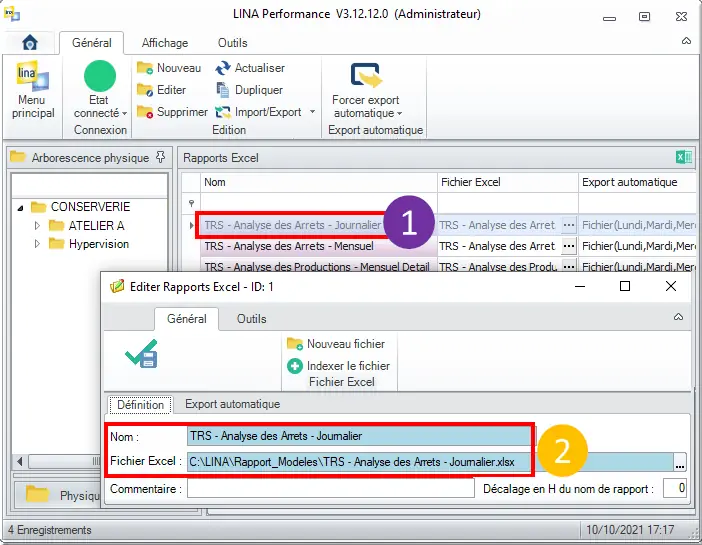The width and height of the screenshot is (702, 545).
Task: Click the filter icon in the grid filter row
Action: coord(191,203)
